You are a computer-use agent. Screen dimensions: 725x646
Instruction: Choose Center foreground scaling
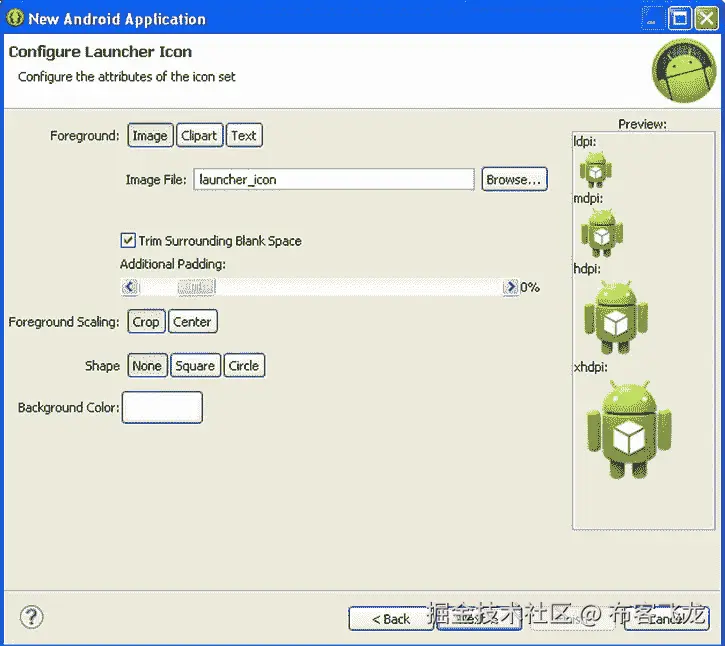pyautogui.click(x=192, y=322)
